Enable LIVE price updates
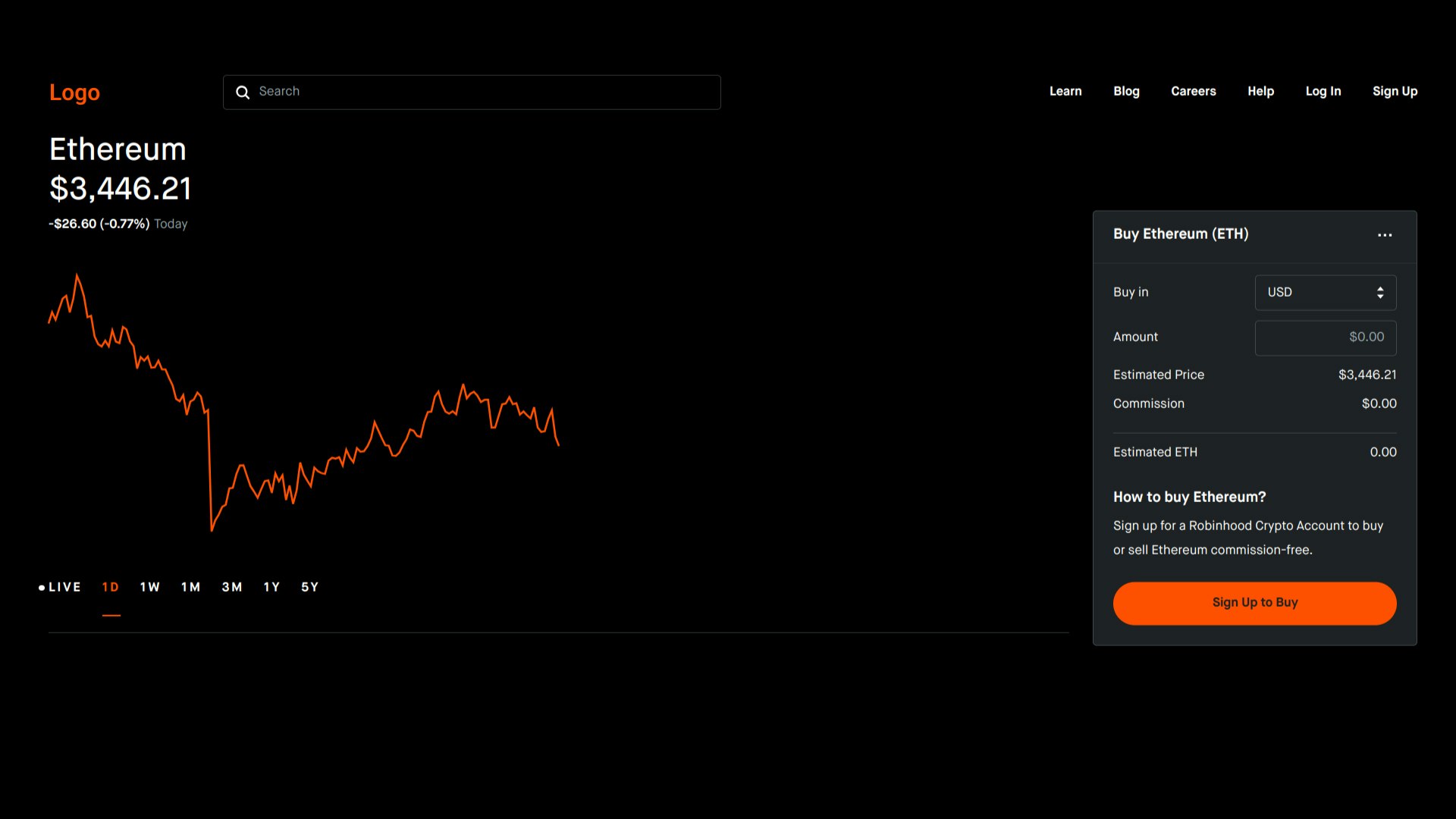Screen dimensions: 1456x819 pos(61,586)
